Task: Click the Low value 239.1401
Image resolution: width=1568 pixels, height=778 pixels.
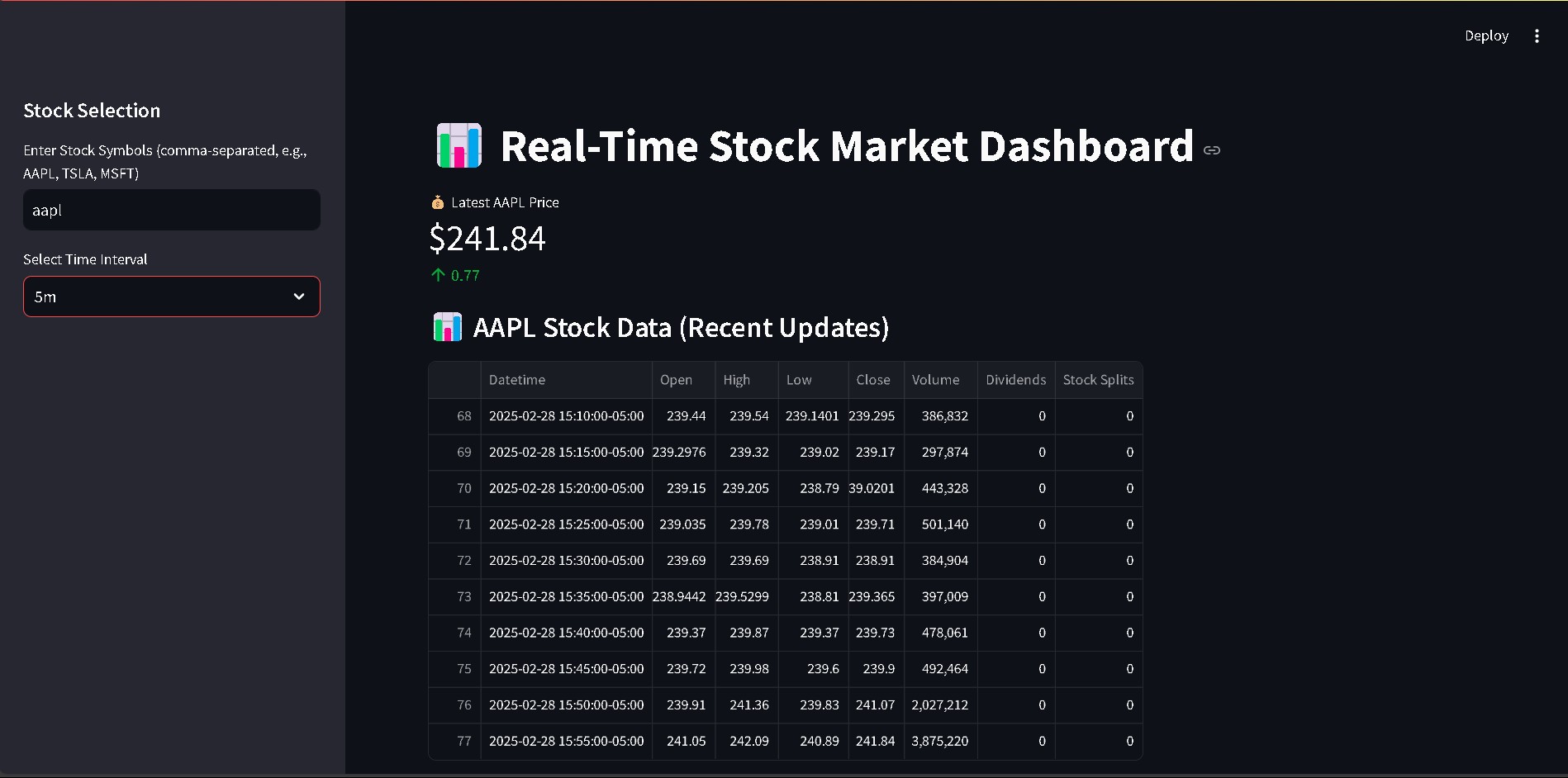Action: 813,416
